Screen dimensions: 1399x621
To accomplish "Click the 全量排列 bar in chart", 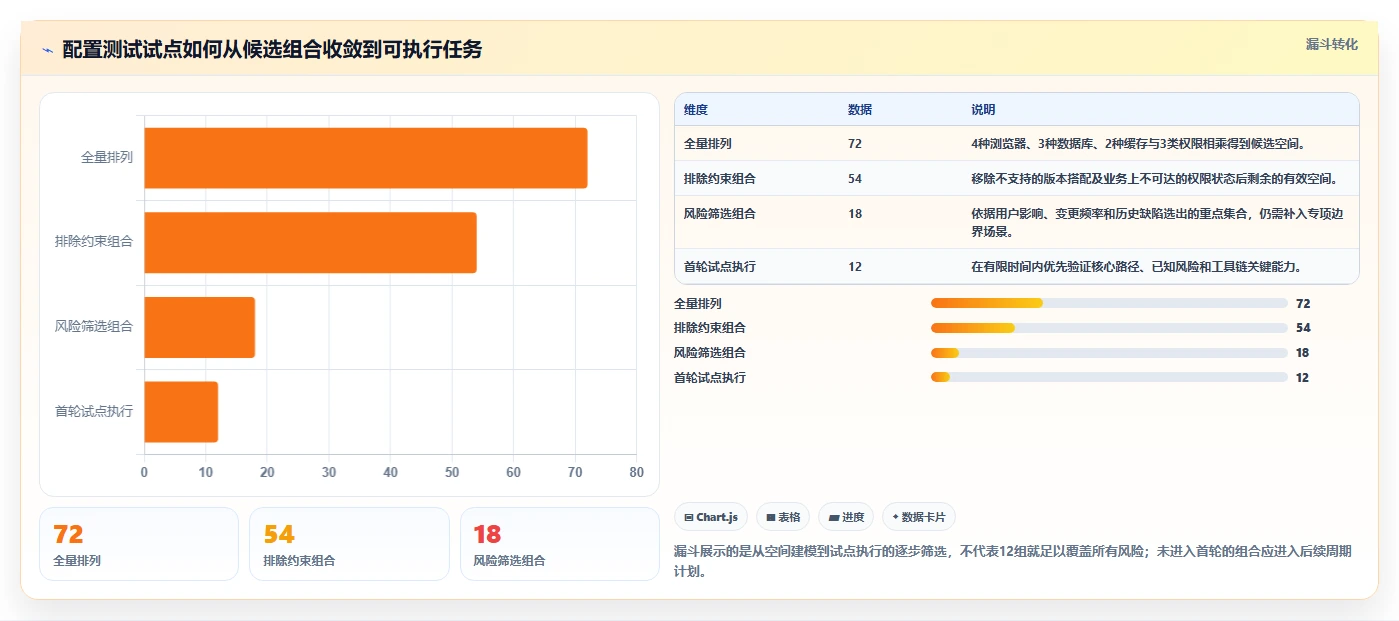I will click(366, 158).
